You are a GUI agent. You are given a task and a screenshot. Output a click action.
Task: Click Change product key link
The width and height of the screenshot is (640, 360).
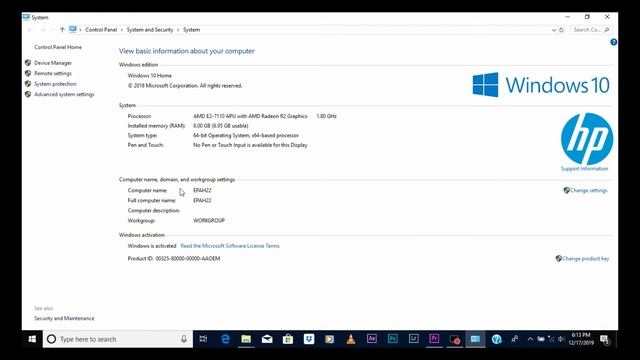coord(586,259)
